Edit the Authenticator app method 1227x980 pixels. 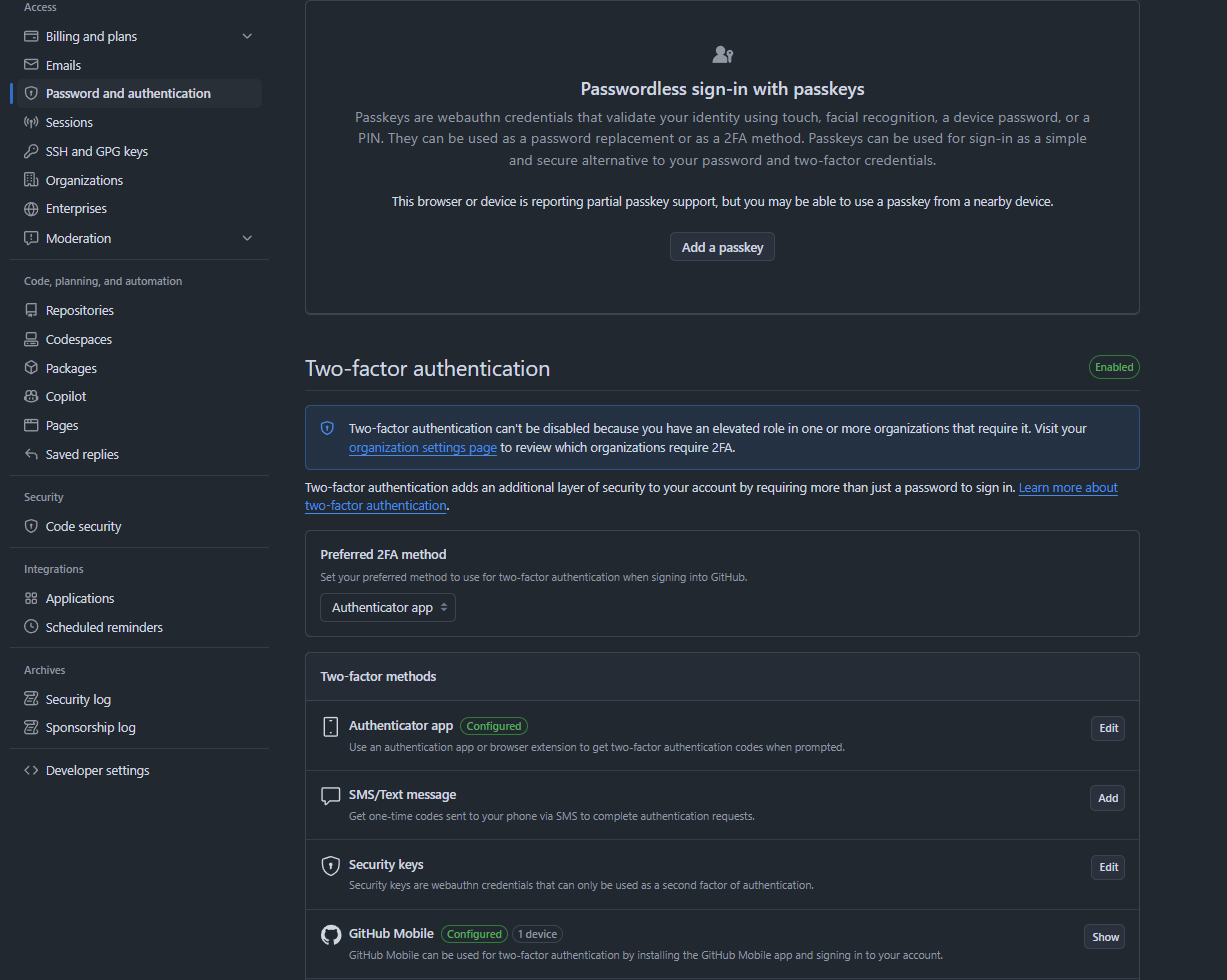(x=1108, y=728)
